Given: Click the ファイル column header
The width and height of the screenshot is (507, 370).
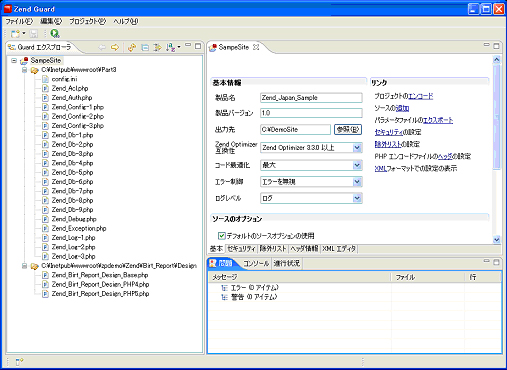Looking at the screenshot, I should 428,277.
